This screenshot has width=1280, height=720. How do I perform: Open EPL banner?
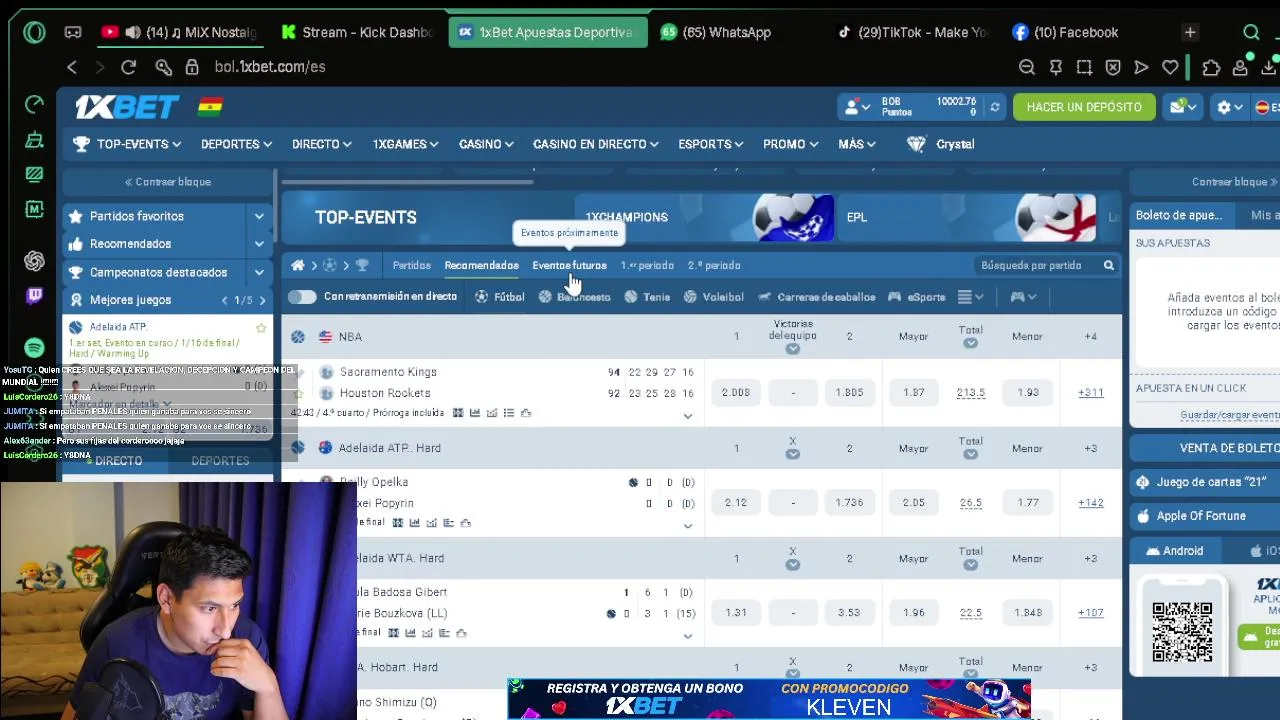[x=968, y=217]
